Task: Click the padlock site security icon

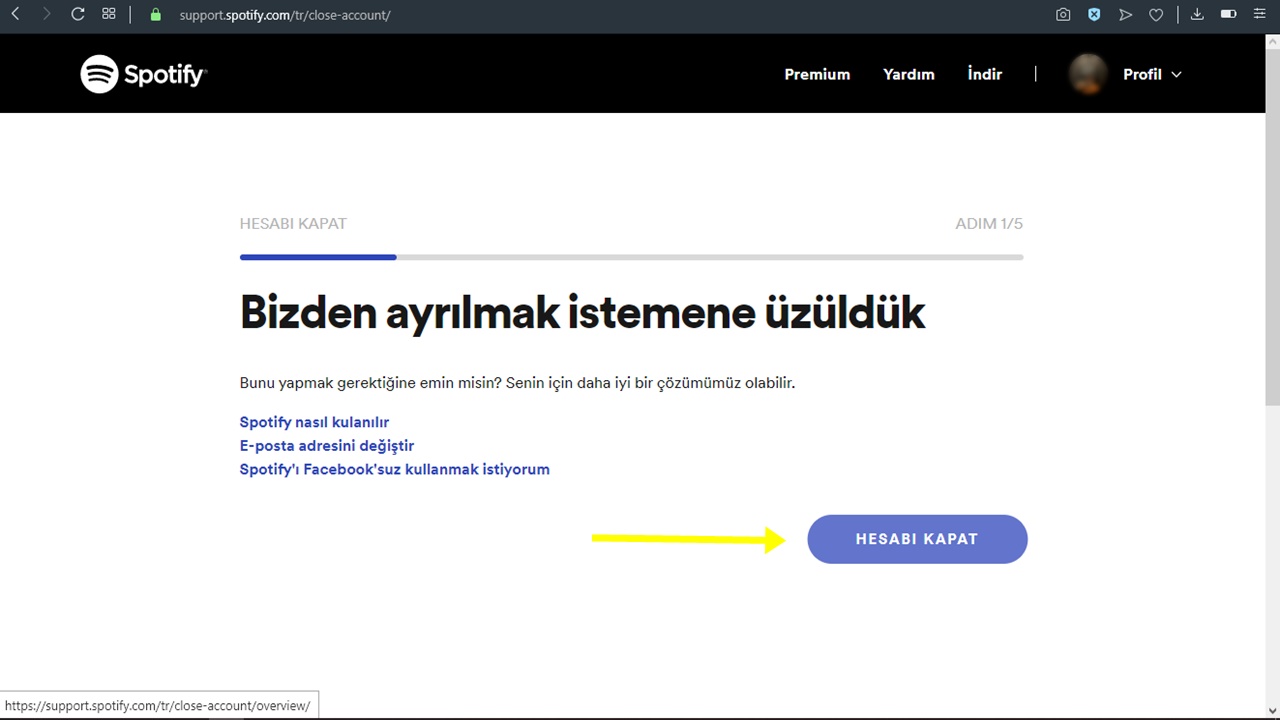Action: 155,15
